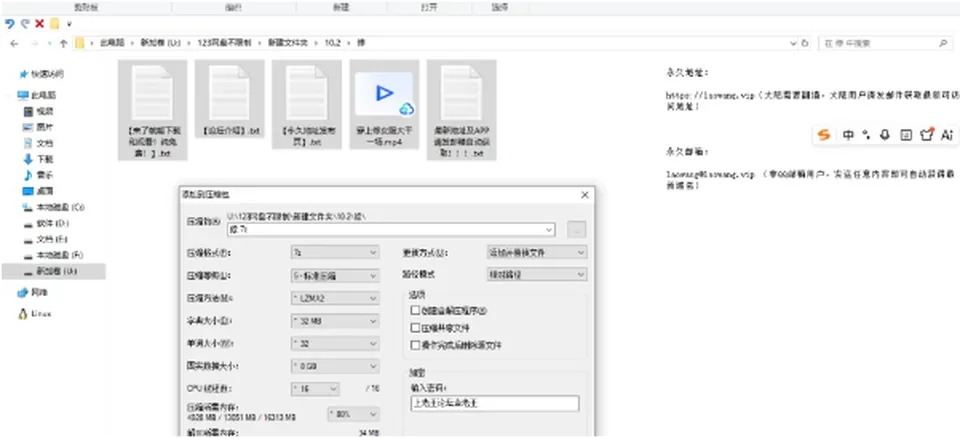Refresh the folder with the address bar refresh icon
Viewport: 960px width, 438px height.
tap(805, 43)
